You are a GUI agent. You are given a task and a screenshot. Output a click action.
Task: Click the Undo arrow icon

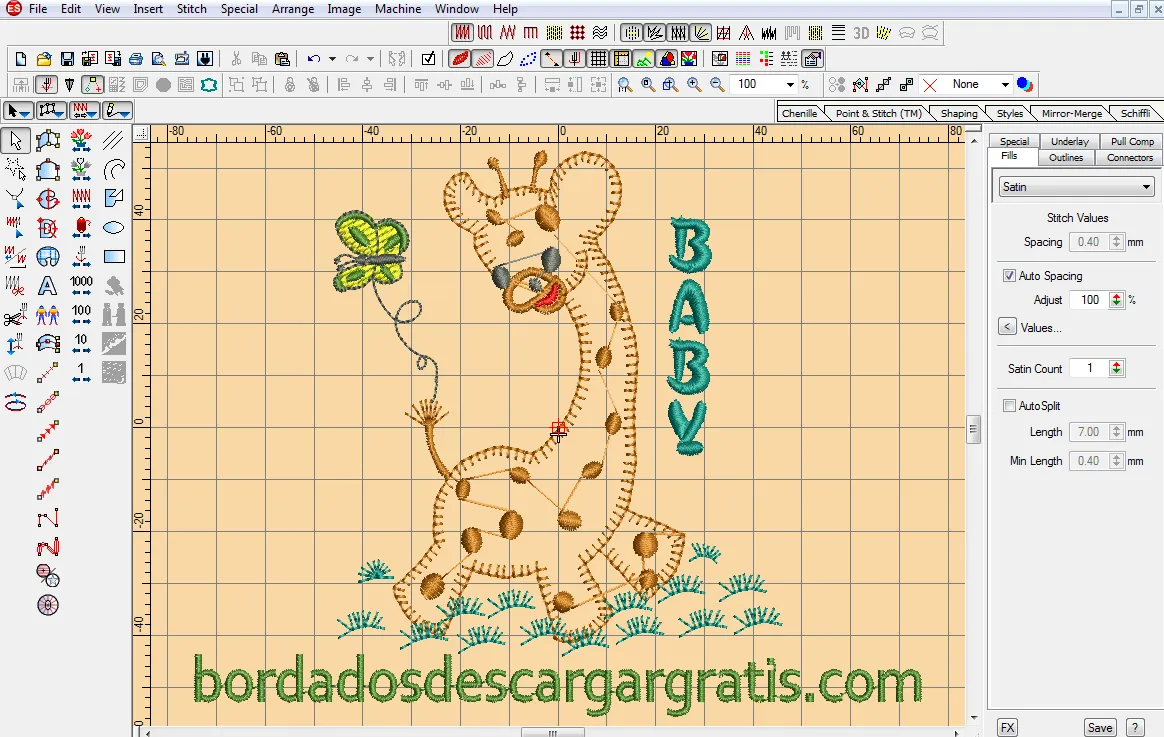312,58
